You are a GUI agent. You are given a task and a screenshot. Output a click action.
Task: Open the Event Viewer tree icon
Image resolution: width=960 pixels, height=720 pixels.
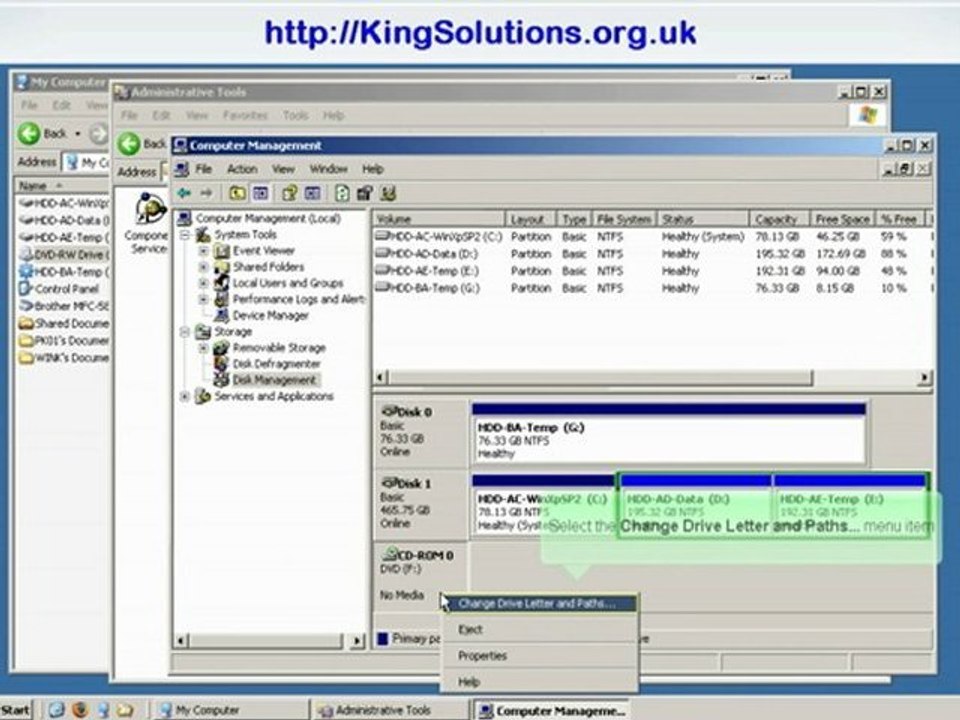pyautogui.click(x=222, y=250)
